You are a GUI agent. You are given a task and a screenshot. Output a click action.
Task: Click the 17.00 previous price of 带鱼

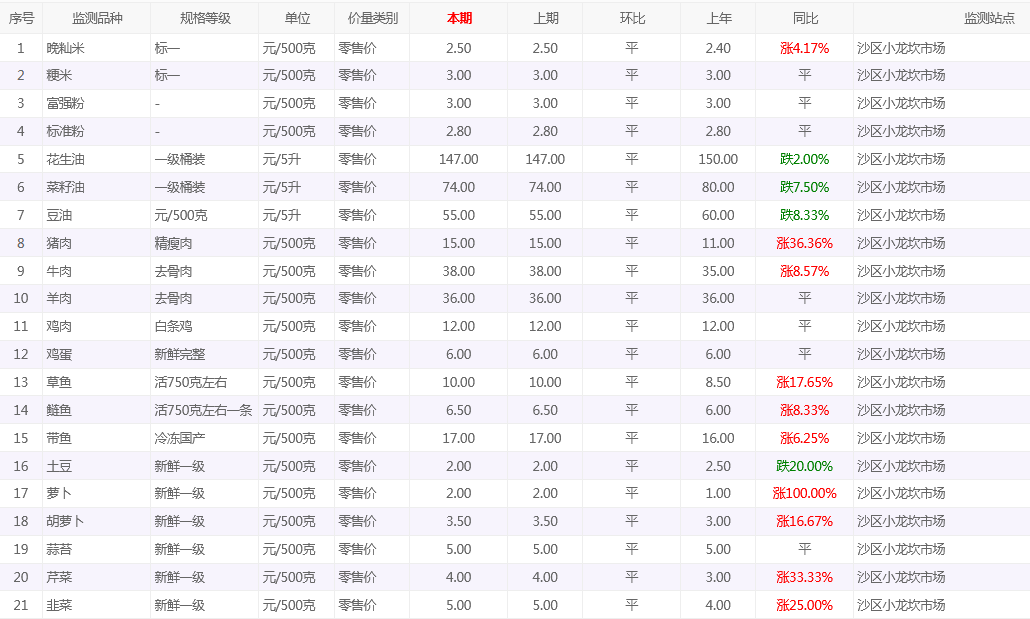[545, 438]
